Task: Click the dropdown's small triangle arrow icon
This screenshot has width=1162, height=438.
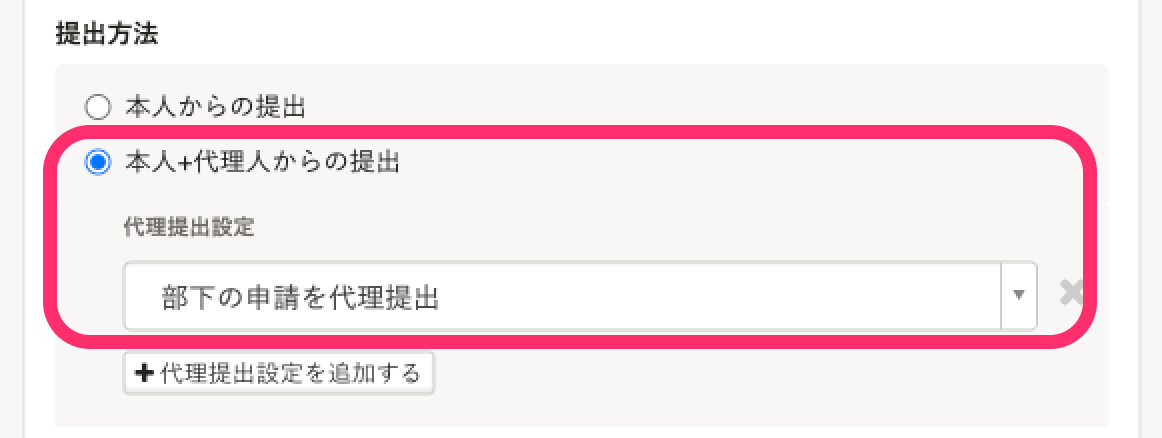Action: point(1018,296)
